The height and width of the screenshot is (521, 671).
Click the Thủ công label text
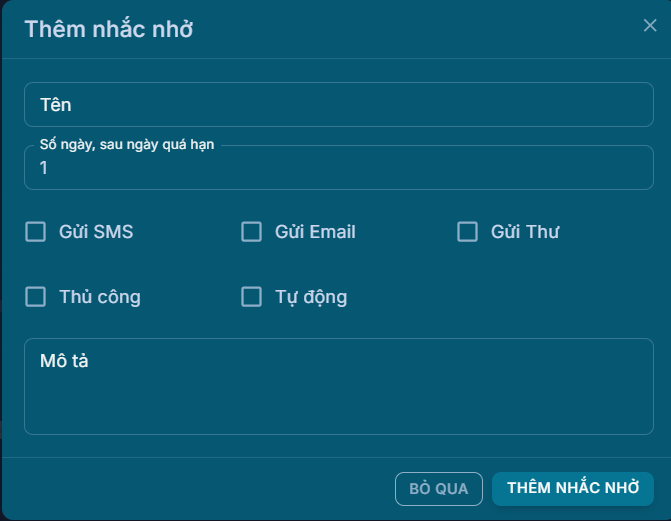coord(100,297)
